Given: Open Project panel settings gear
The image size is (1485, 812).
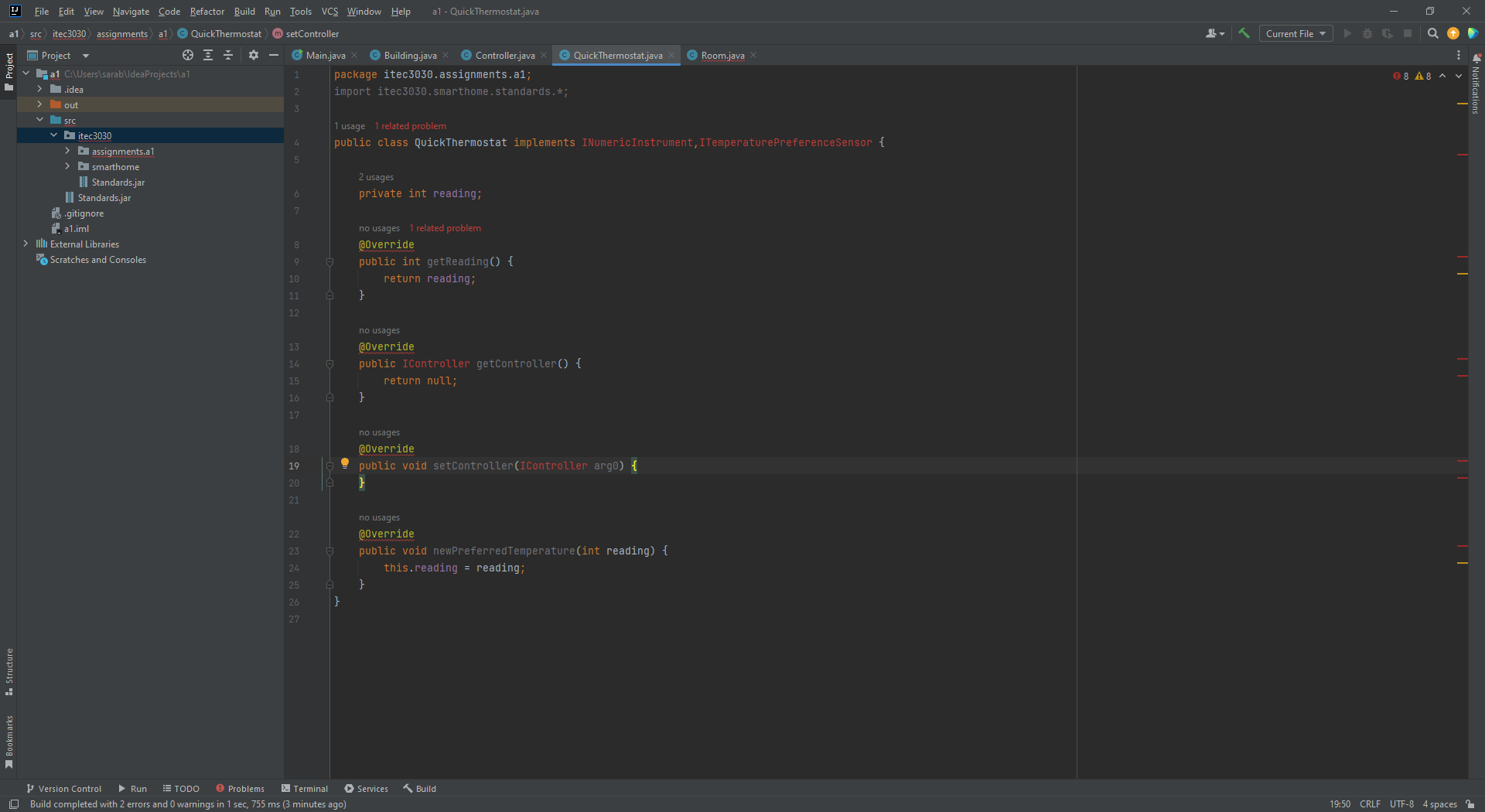Looking at the screenshot, I should (254, 55).
